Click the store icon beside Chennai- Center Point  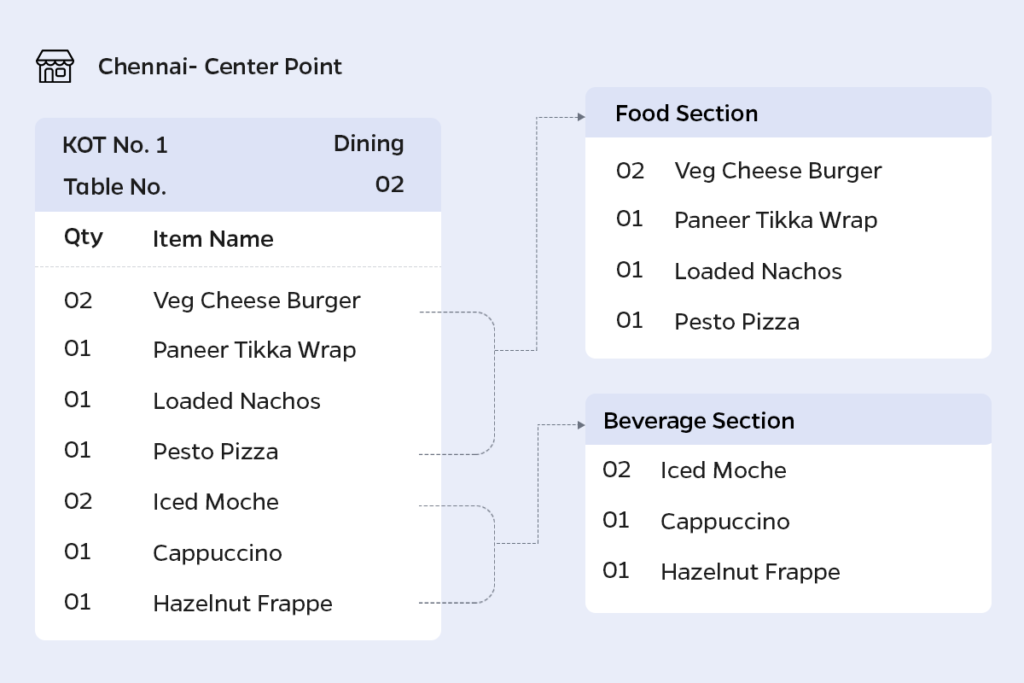(55, 66)
